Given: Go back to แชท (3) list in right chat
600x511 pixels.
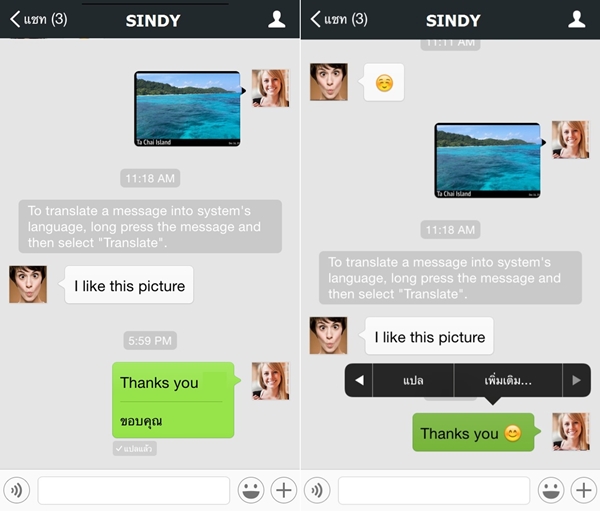Looking at the screenshot, I should point(339,19).
